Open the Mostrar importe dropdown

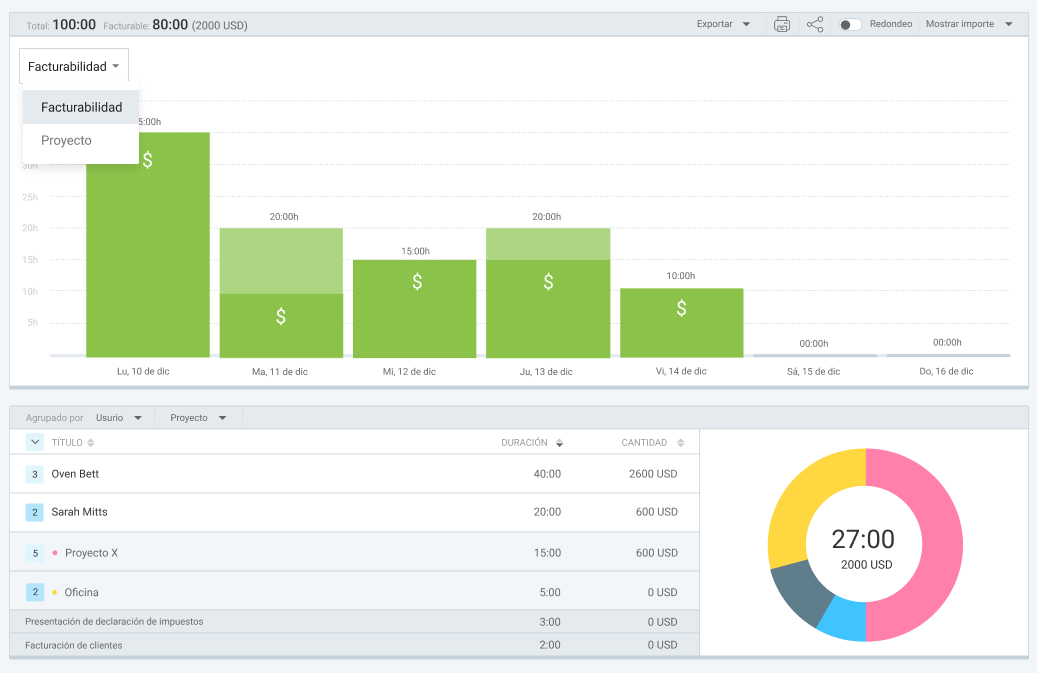[969, 24]
